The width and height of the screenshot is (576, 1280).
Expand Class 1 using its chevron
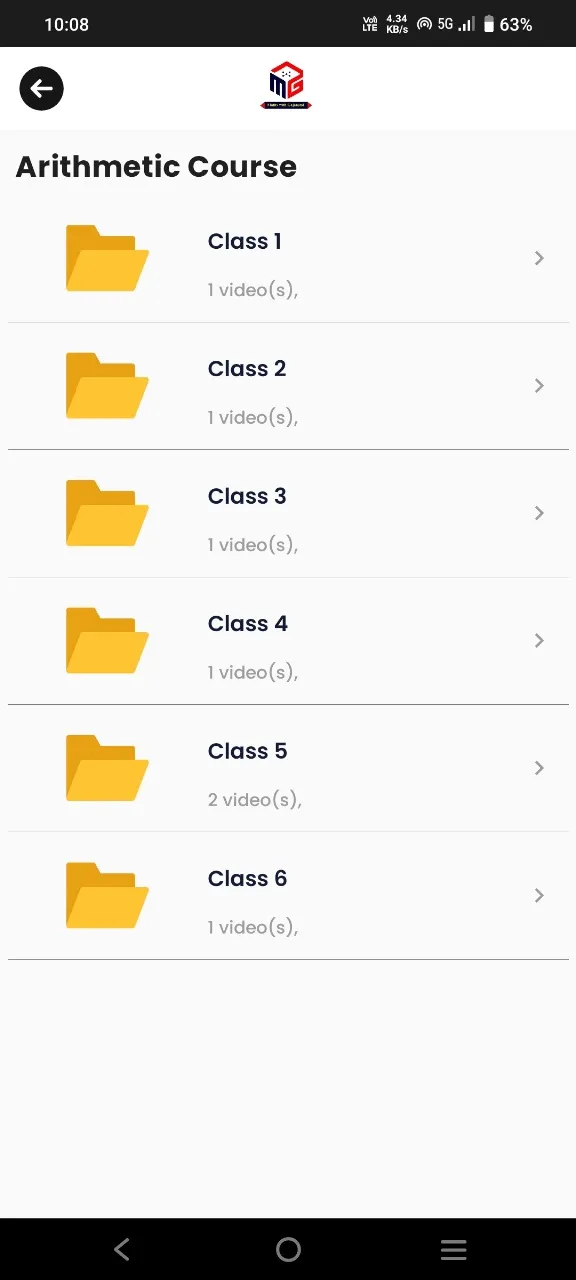(539, 258)
